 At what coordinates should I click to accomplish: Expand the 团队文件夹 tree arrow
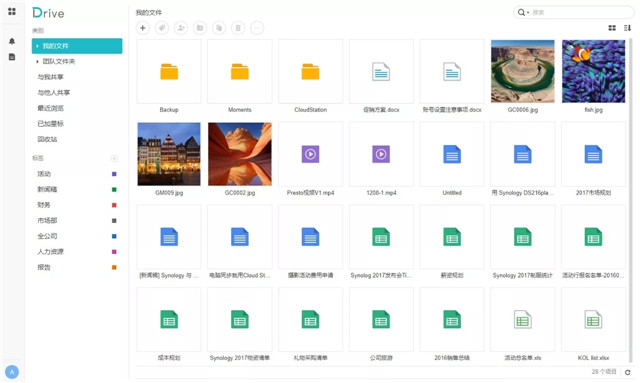(x=37, y=61)
